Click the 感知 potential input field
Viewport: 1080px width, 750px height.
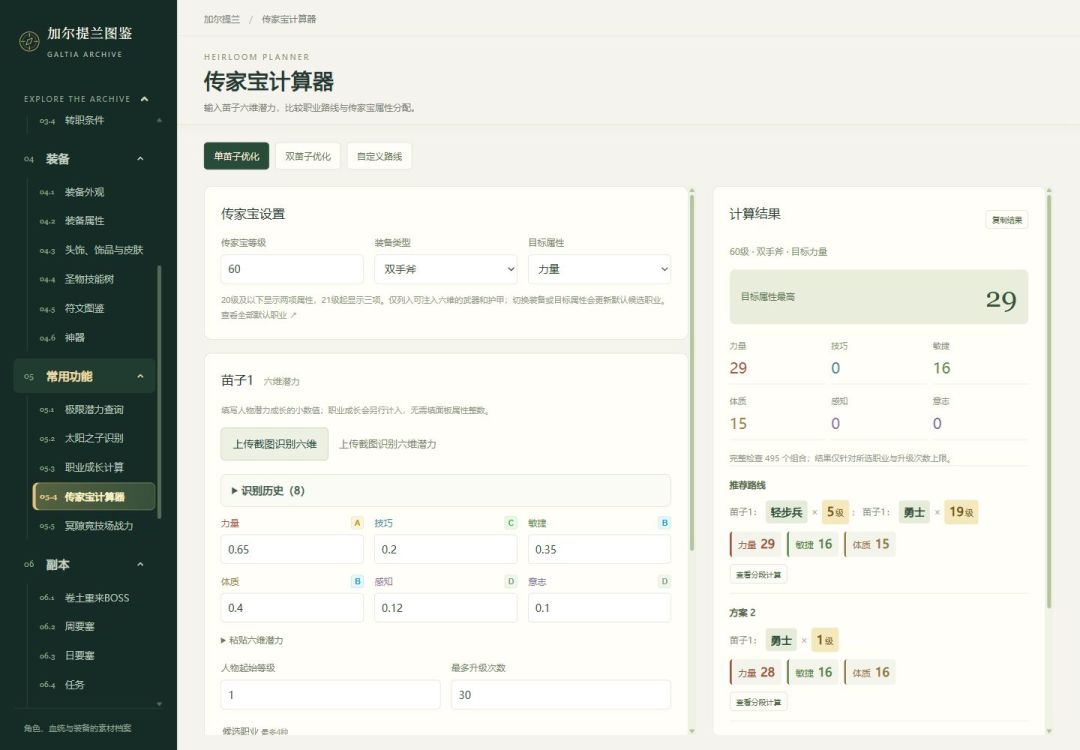[446, 608]
